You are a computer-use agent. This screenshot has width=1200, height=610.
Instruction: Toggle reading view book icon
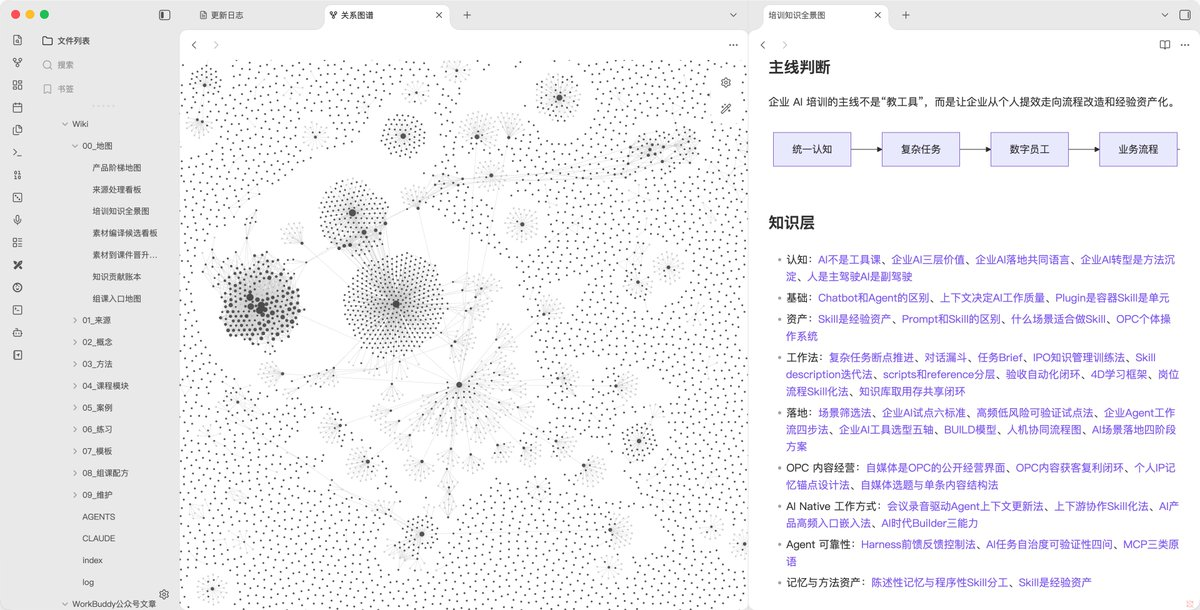(x=1164, y=45)
